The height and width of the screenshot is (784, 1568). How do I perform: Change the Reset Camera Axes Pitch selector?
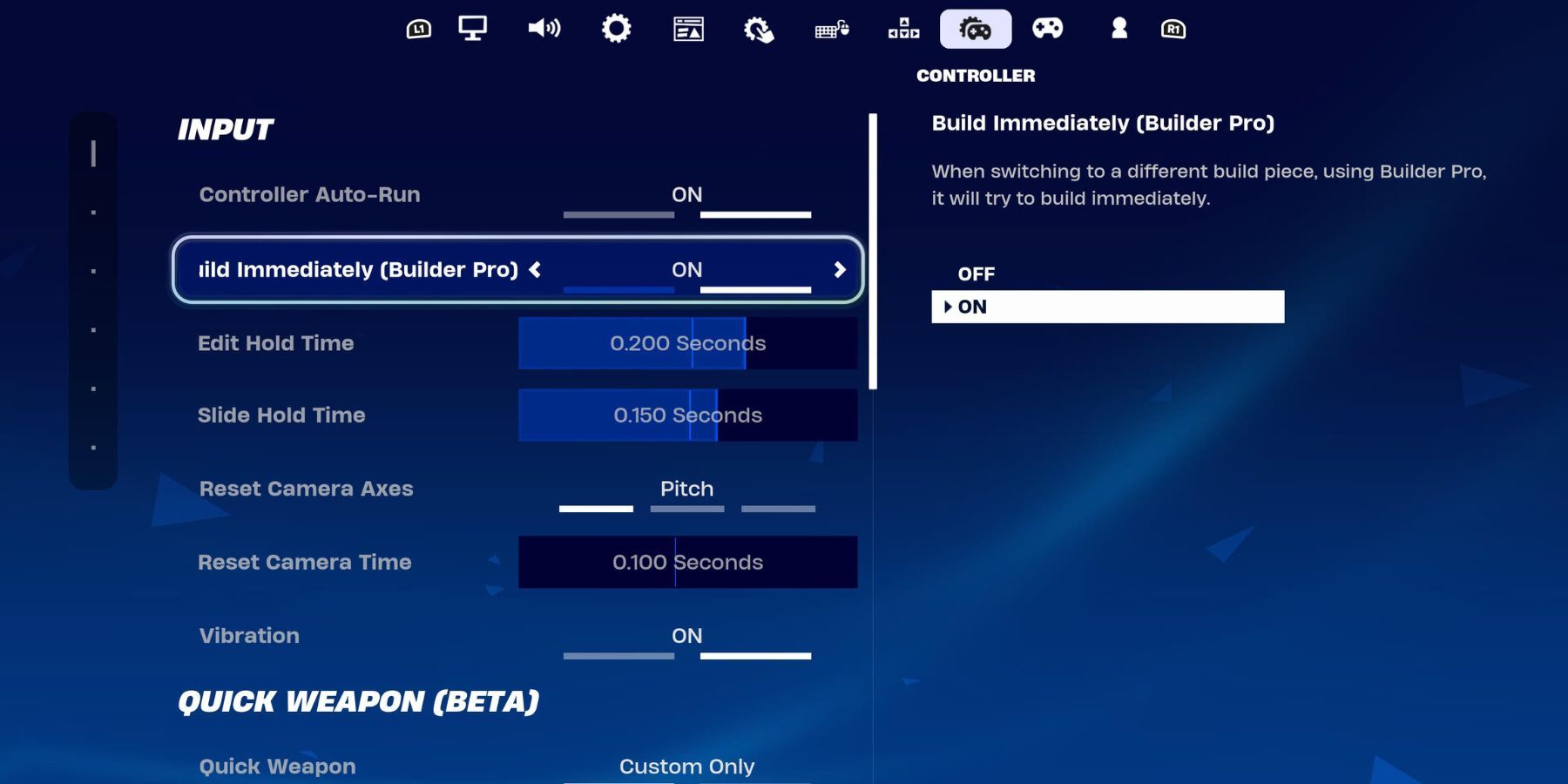click(686, 490)
